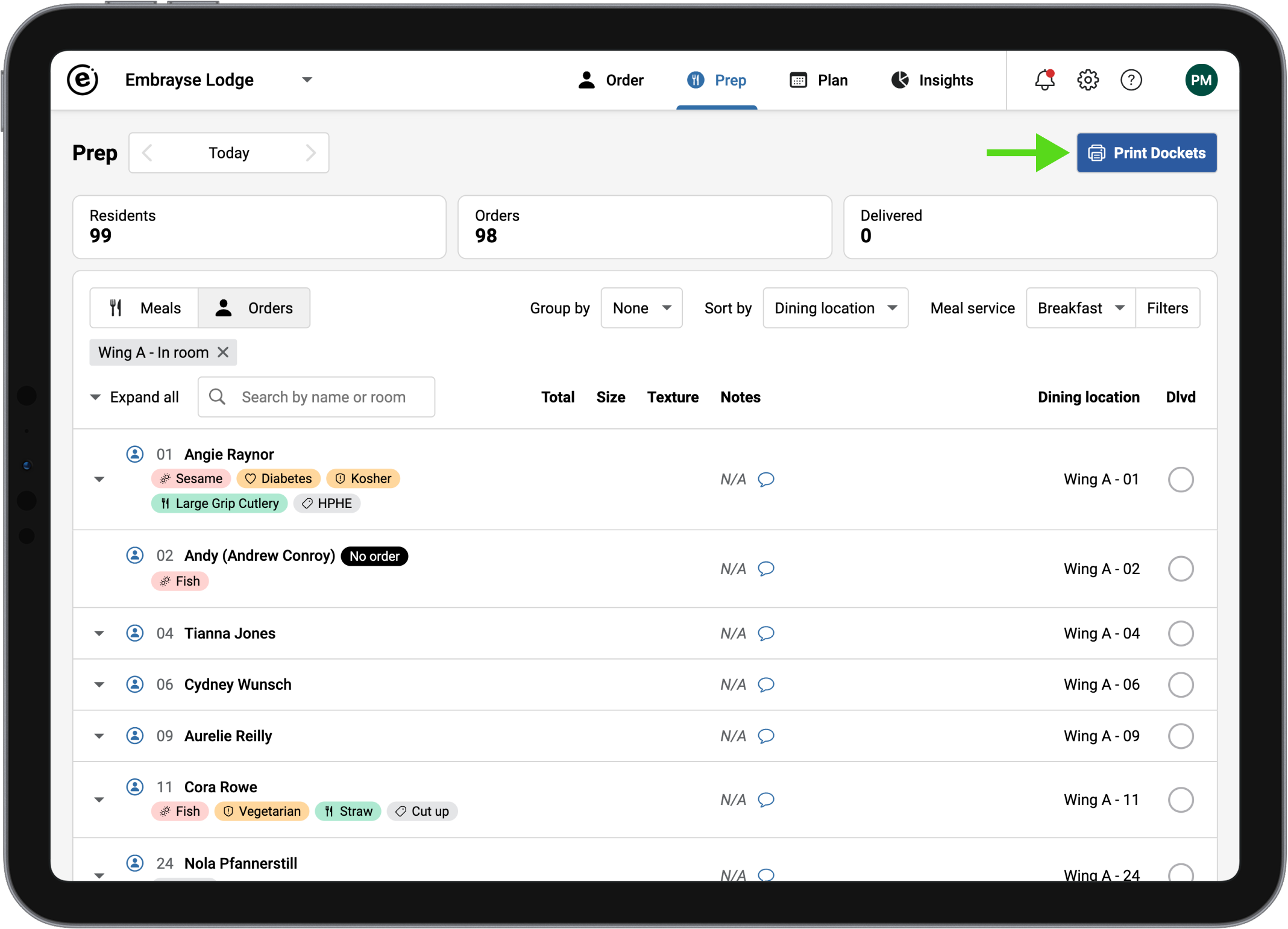This screenshot has height=929, width=1288.
Task: Expand Aurelie Reilly's order row
Action: (99, 736)
